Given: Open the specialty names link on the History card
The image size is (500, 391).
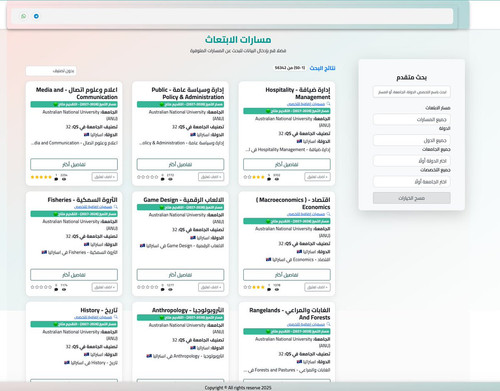Looking at the screenshot, I should point(93,317).
